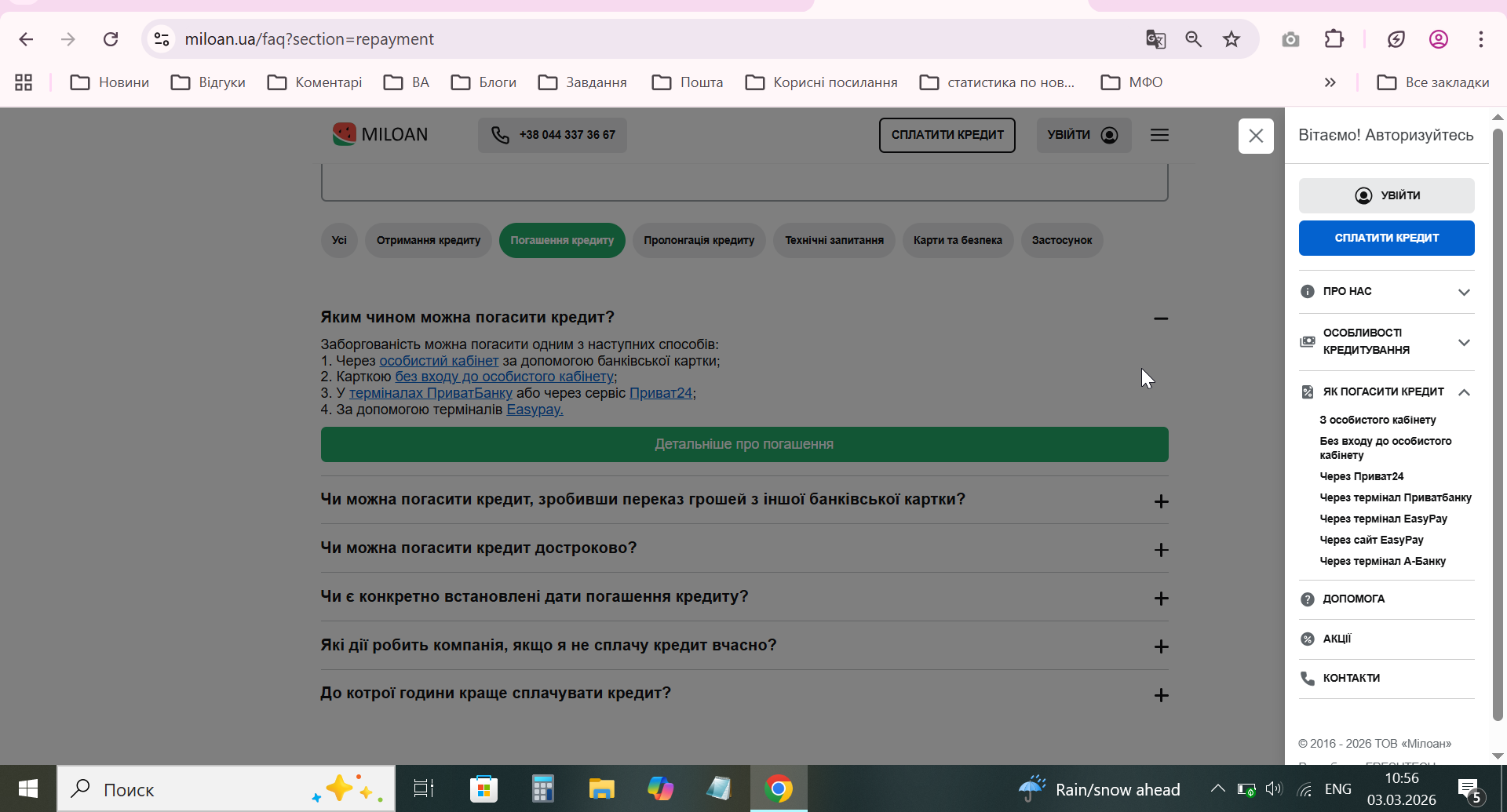Click the green 'Детальніше про погашення' button

pyautogui.click(x=744, y=444)
